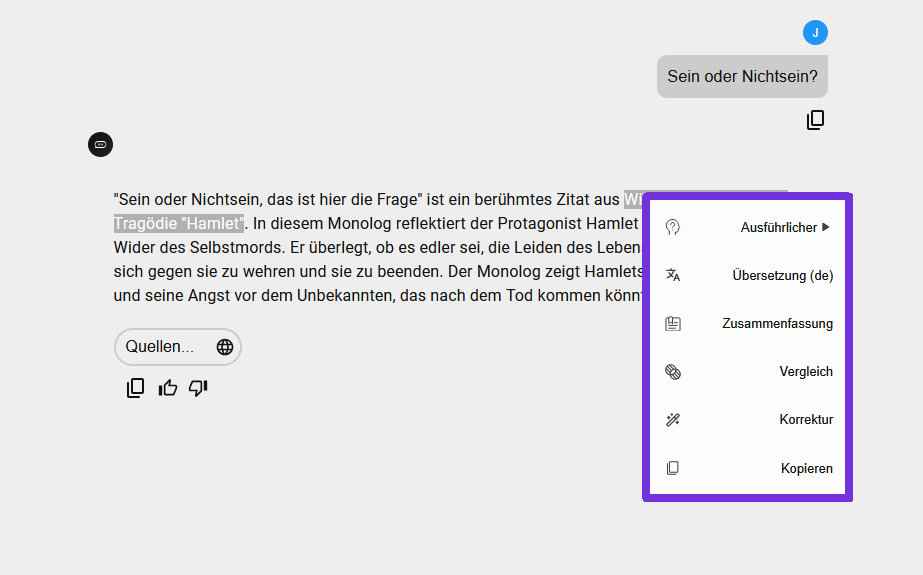This screenshot has width=923, height=575.
Task: Choose "Zusammenfassung" in the context menu
Action: tap(777, 324)
